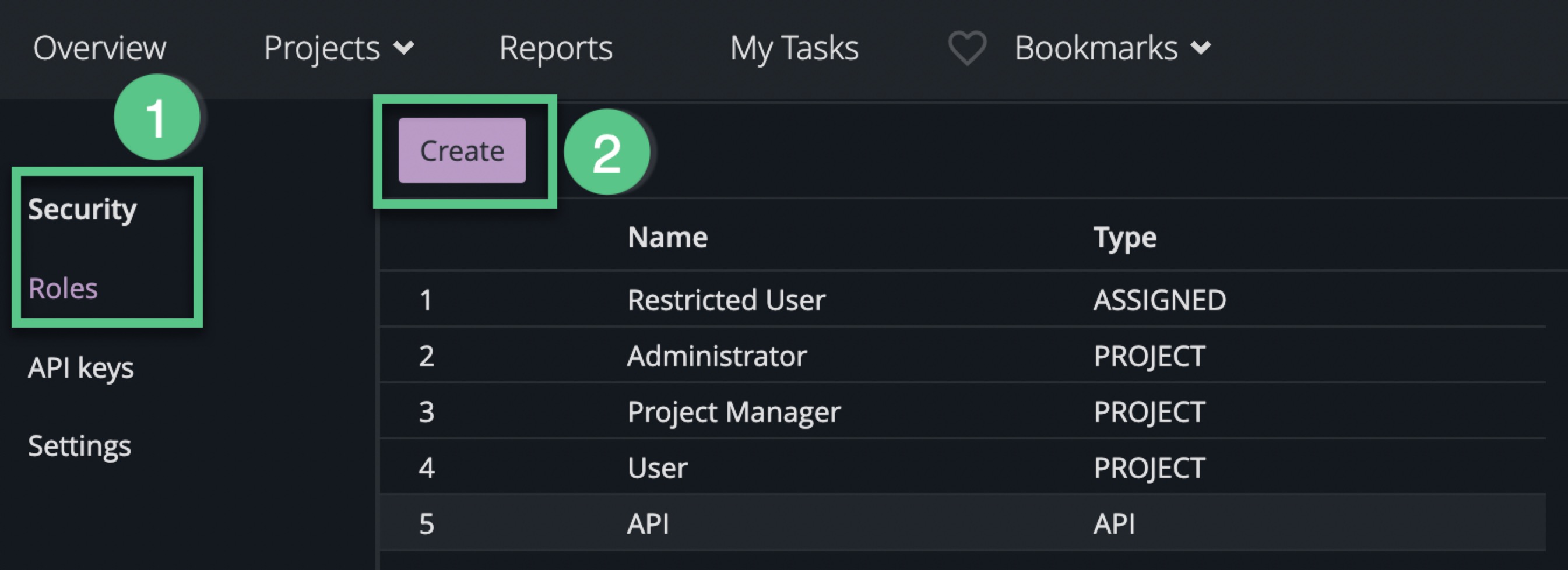Select the API role name cell

point(648,524)
